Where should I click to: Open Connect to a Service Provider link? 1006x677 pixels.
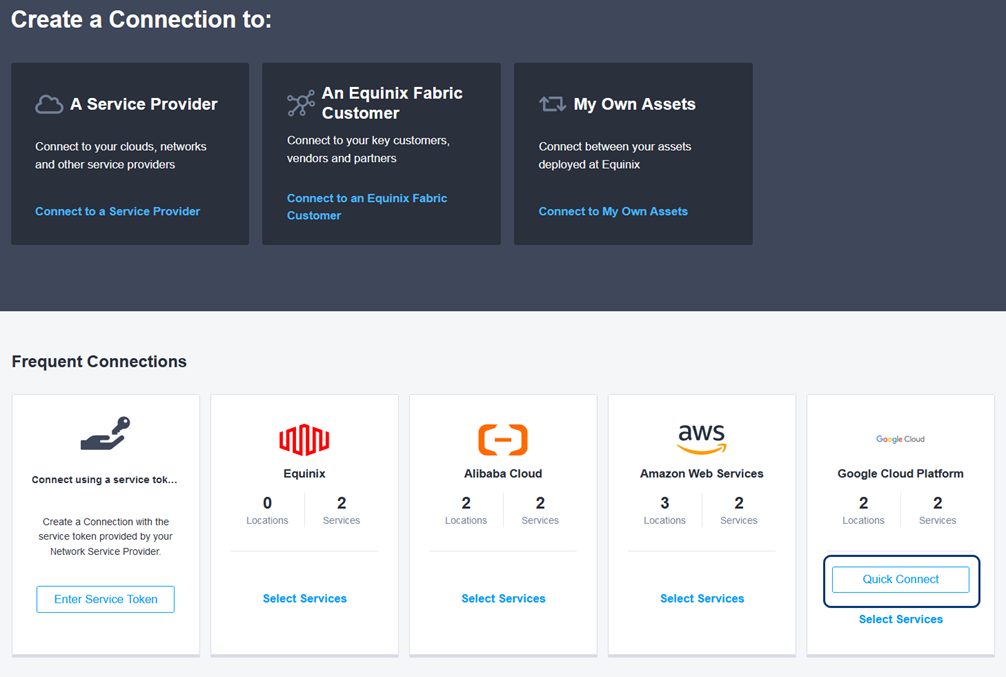117,211
